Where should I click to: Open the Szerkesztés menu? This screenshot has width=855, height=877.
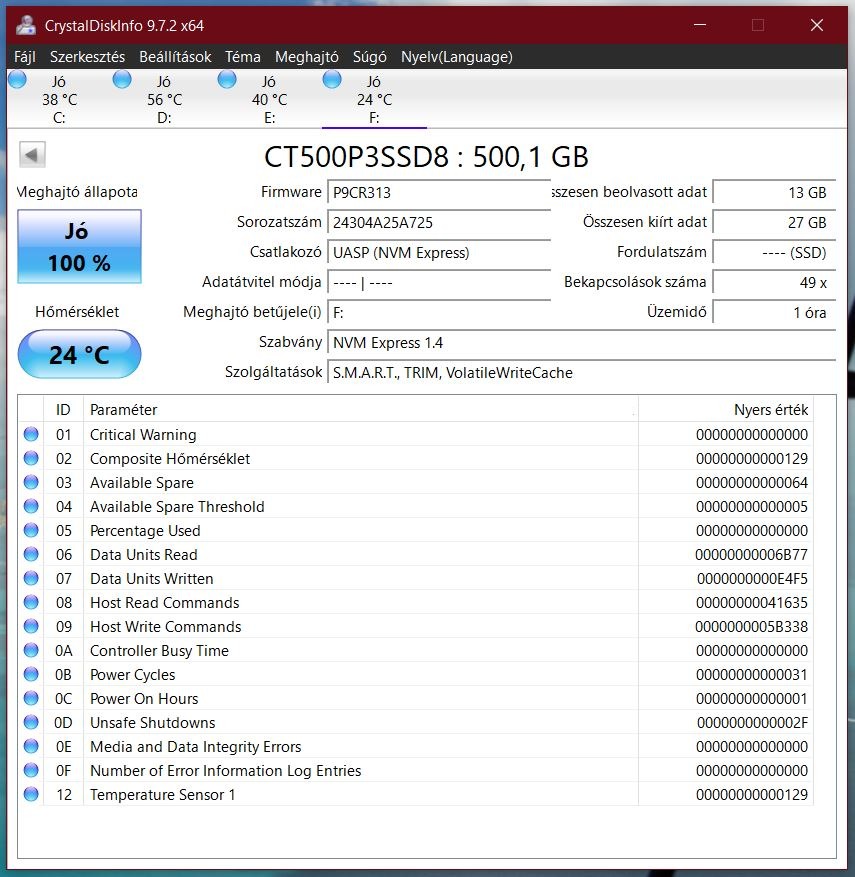point(87,56)
